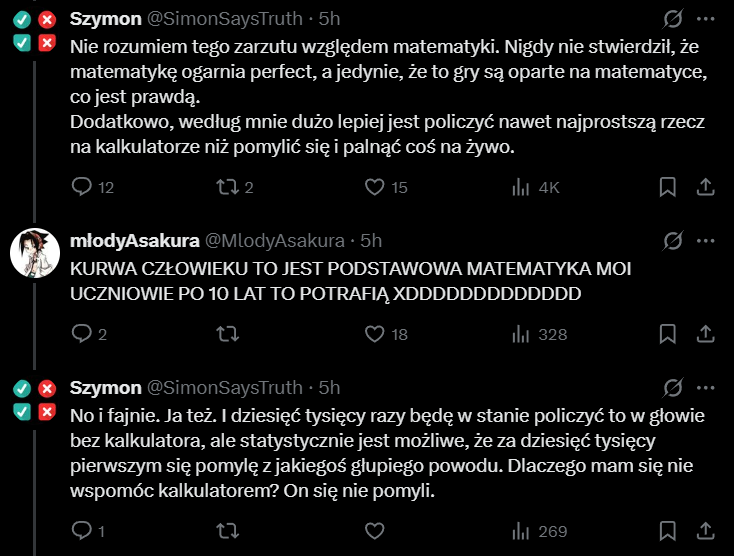Bookmark Szymon's first tweet
Image resolution: width=734 pixels, height=556 pixels.
[x=667, y=187]
